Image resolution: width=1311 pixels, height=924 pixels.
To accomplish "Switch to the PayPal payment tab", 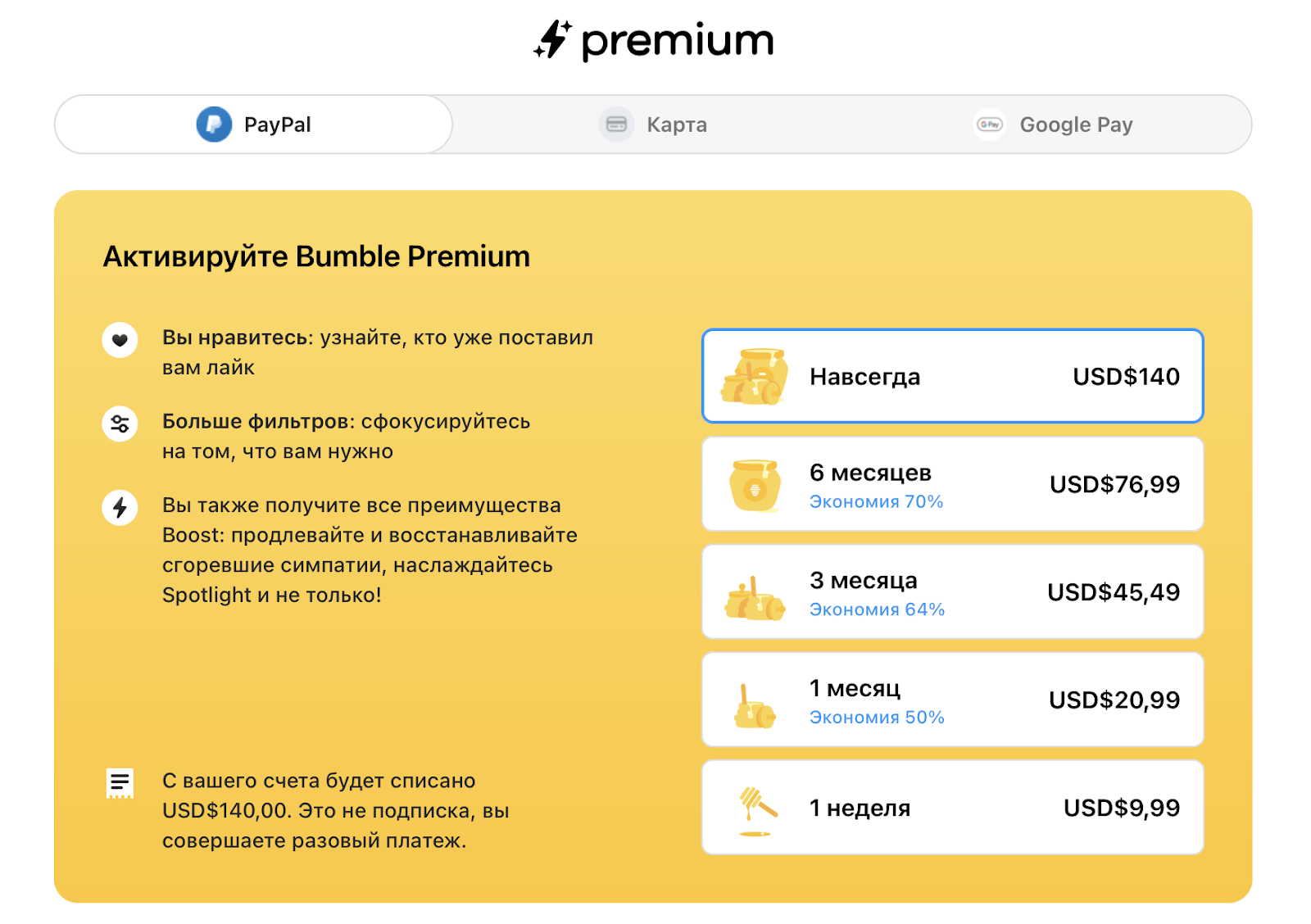I will click(x=254, y=125).
